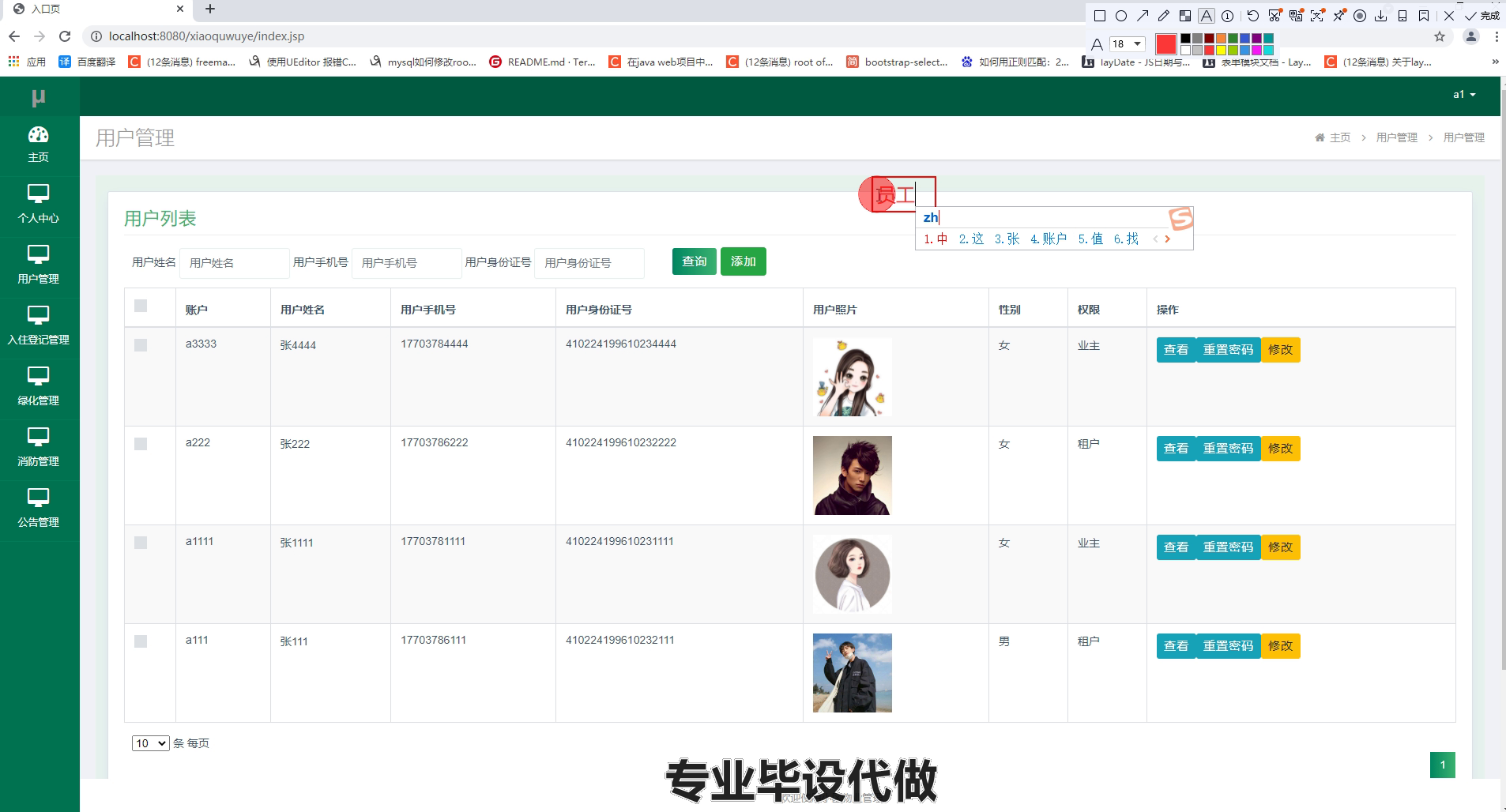Pin the screenshot to screen
The image size is (1506, 812).
tap(1339, 16)
